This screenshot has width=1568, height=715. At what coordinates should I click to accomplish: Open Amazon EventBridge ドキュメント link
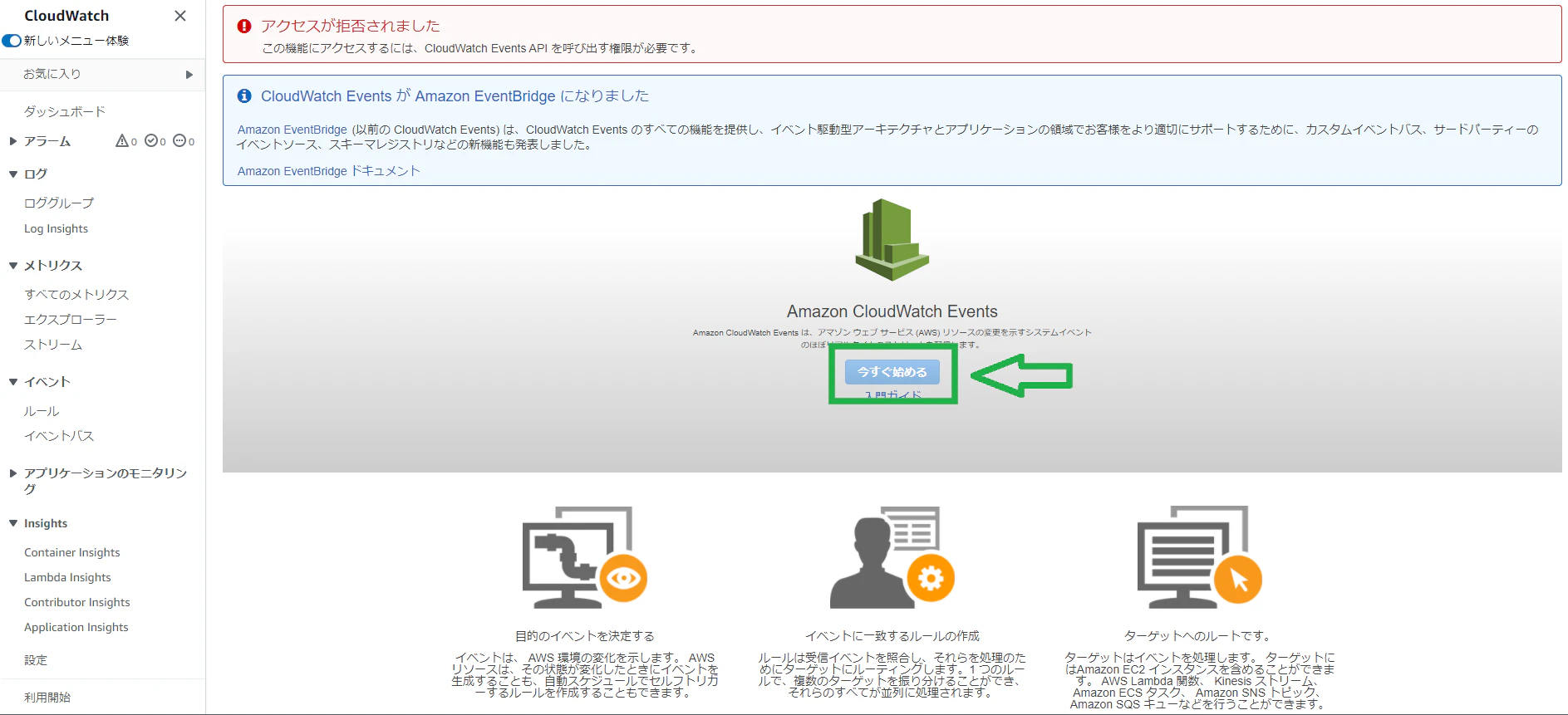tap(329, 171)
